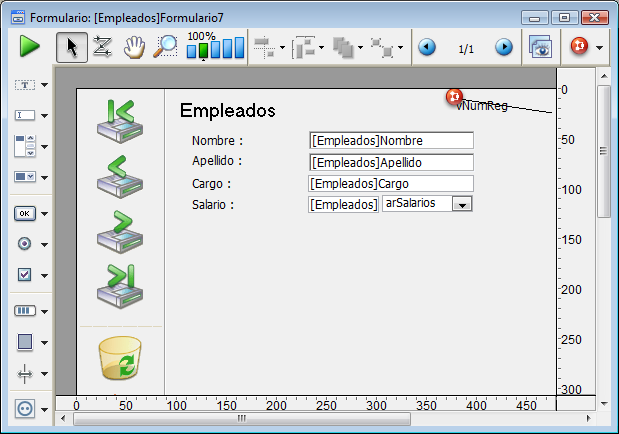Open distribute objects dropdown arrow

tap(321, 48)
